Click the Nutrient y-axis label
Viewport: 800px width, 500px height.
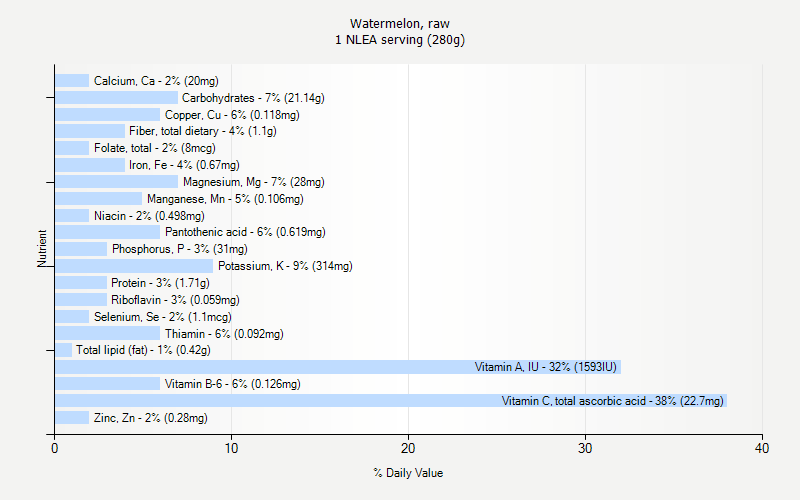pyautogui.click(x=42, y=249)
